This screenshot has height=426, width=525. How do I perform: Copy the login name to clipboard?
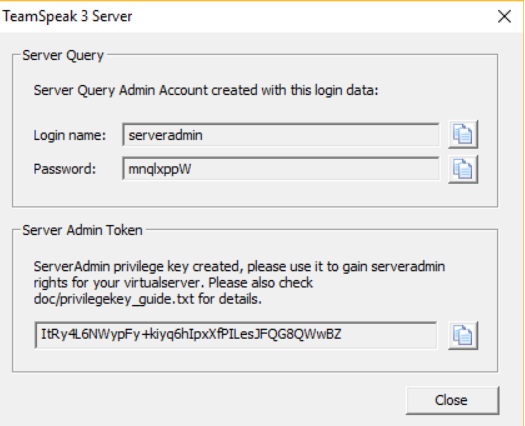point(463,134)
